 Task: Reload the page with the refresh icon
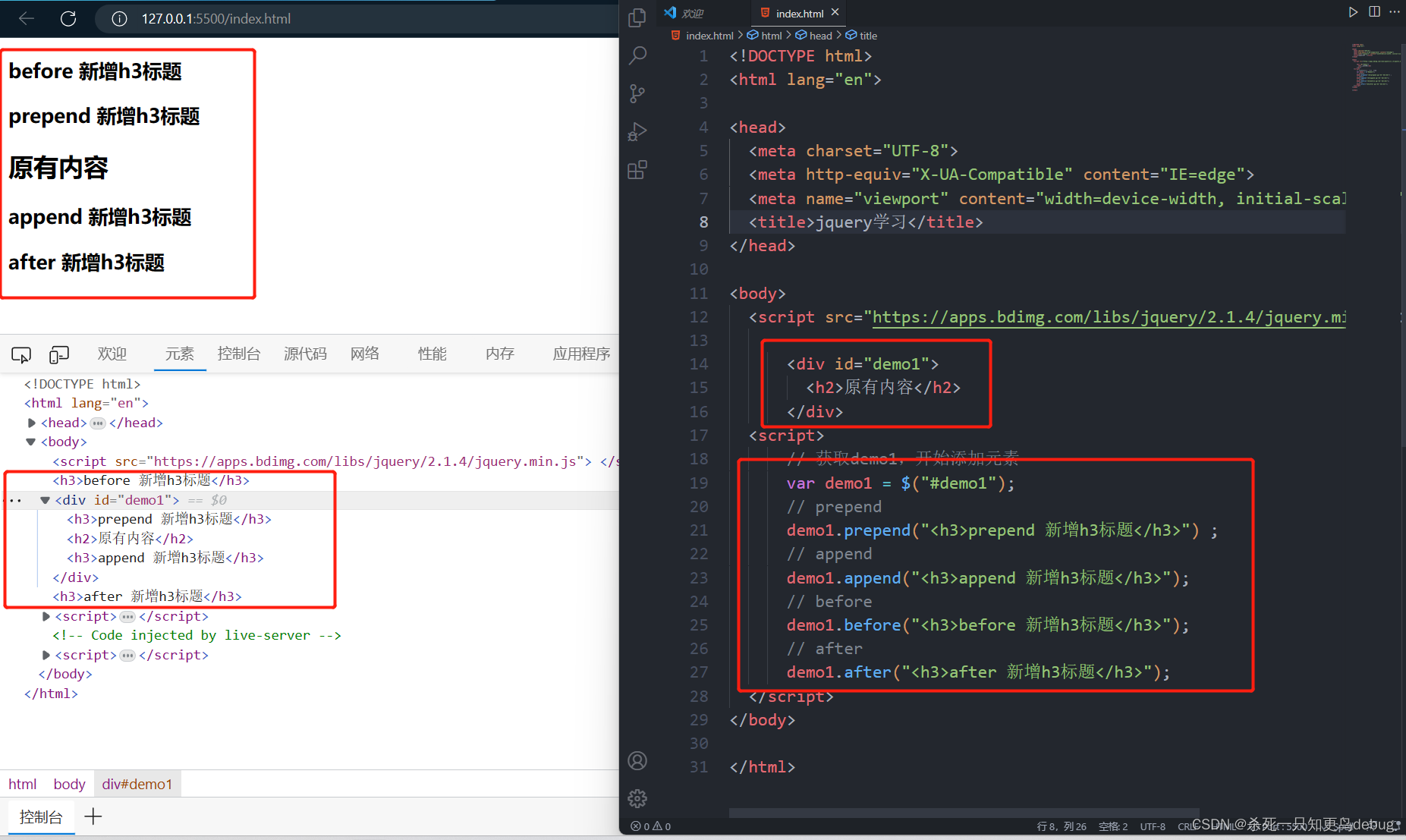click(x=68, y=18)
